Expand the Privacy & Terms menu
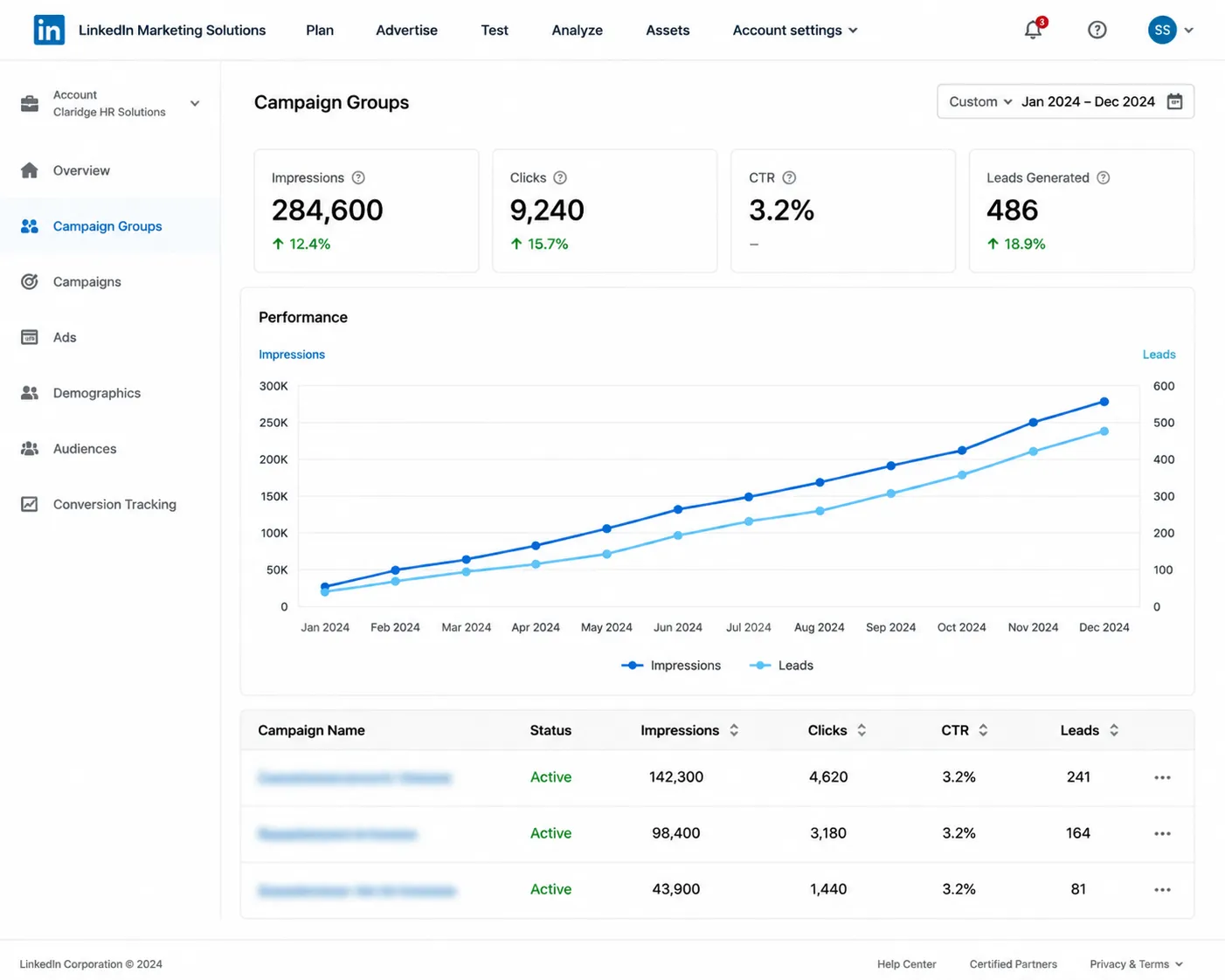1225x980 pixels. pyautogui.click(x=1136, y=964)
